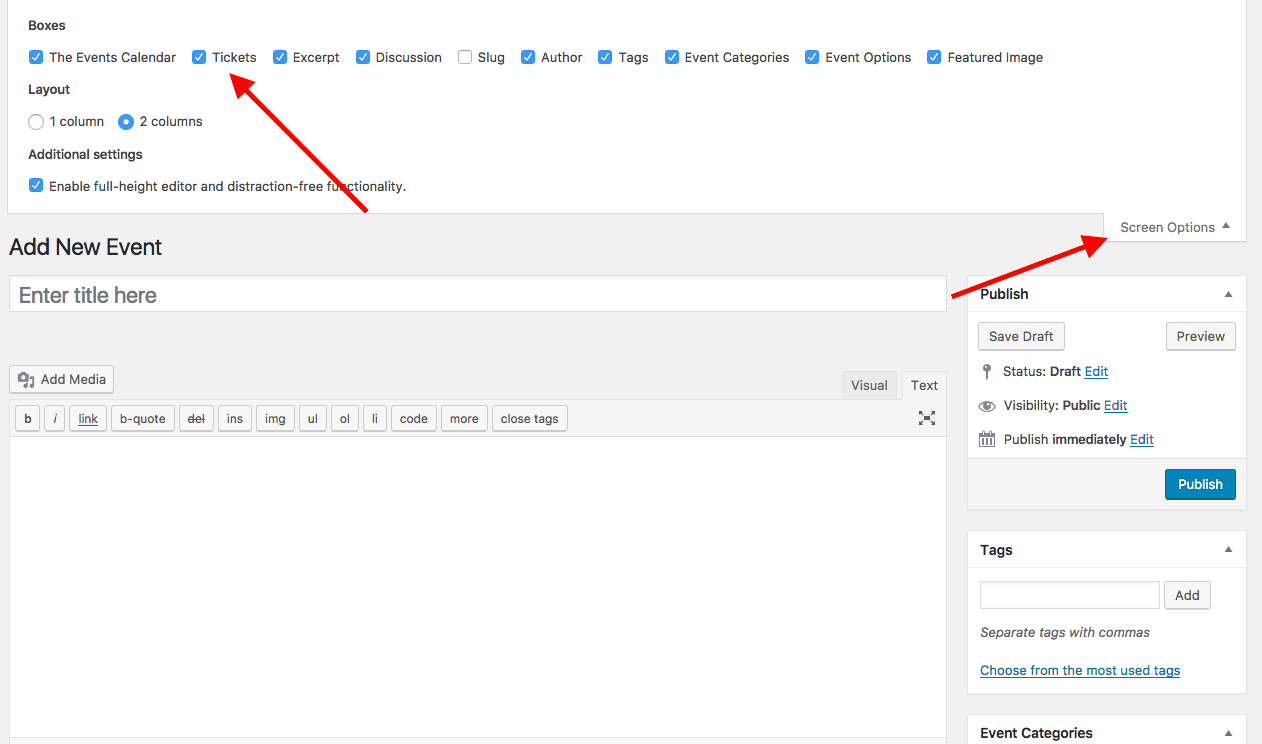The image size is (1262, 744).
Task: Switch to the Visual editor tab
Action: click(869, 385)
